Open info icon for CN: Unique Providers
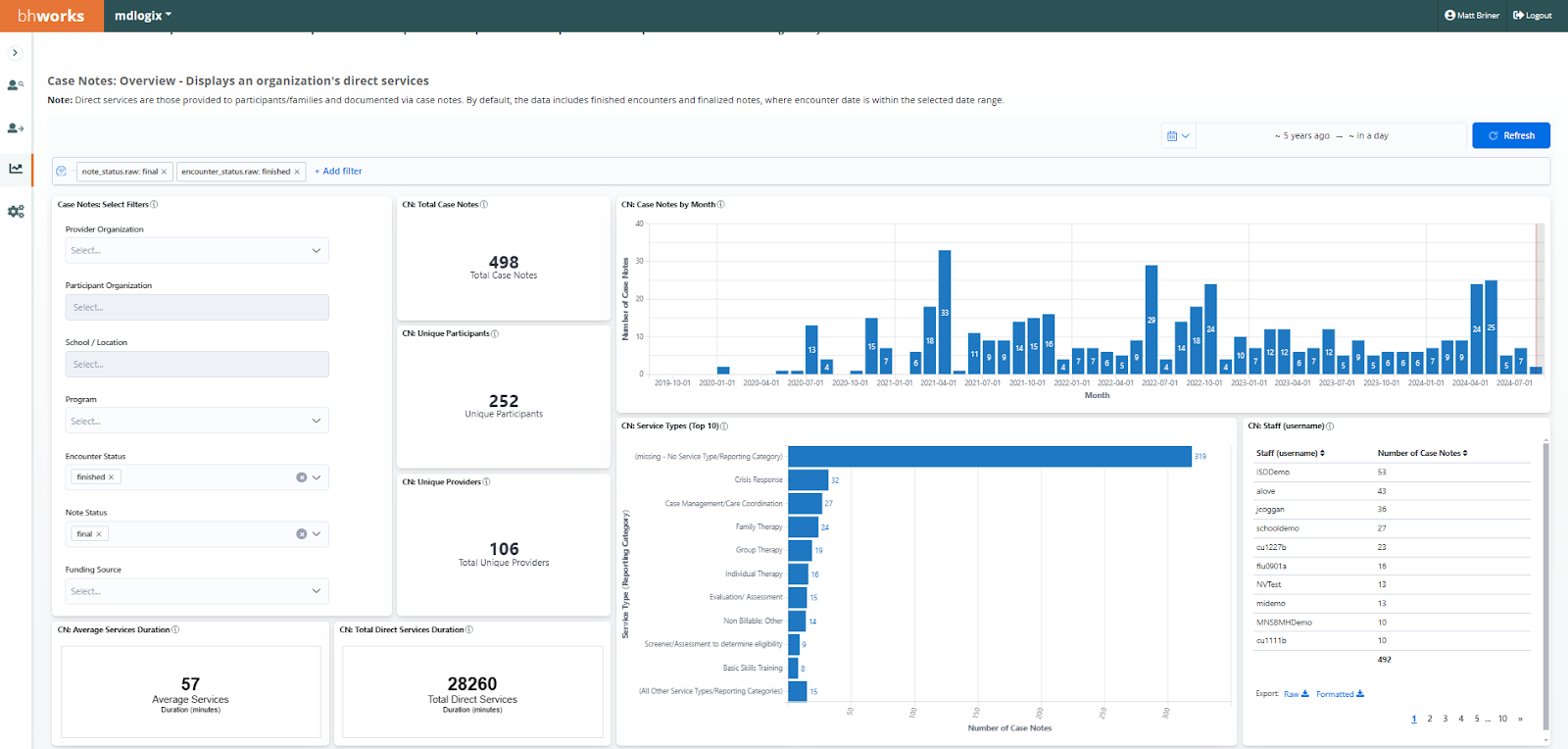This screenshot has height=749, width=1568. 487,482
